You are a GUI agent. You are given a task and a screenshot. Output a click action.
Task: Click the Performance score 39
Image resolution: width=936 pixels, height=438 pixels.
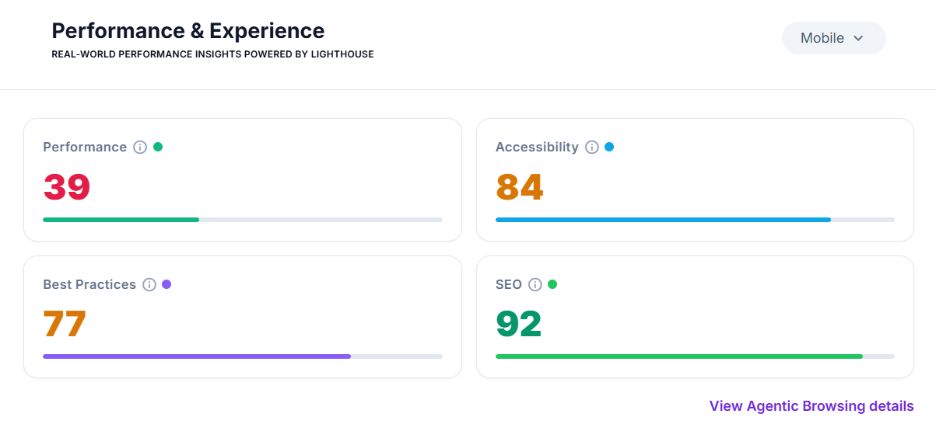tap(67, 187)
